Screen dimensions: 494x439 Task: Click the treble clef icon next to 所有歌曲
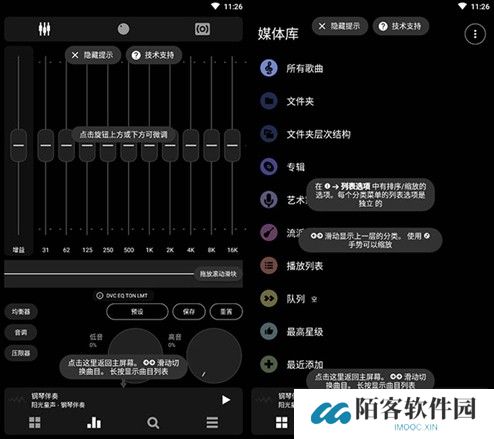[269, 68]
